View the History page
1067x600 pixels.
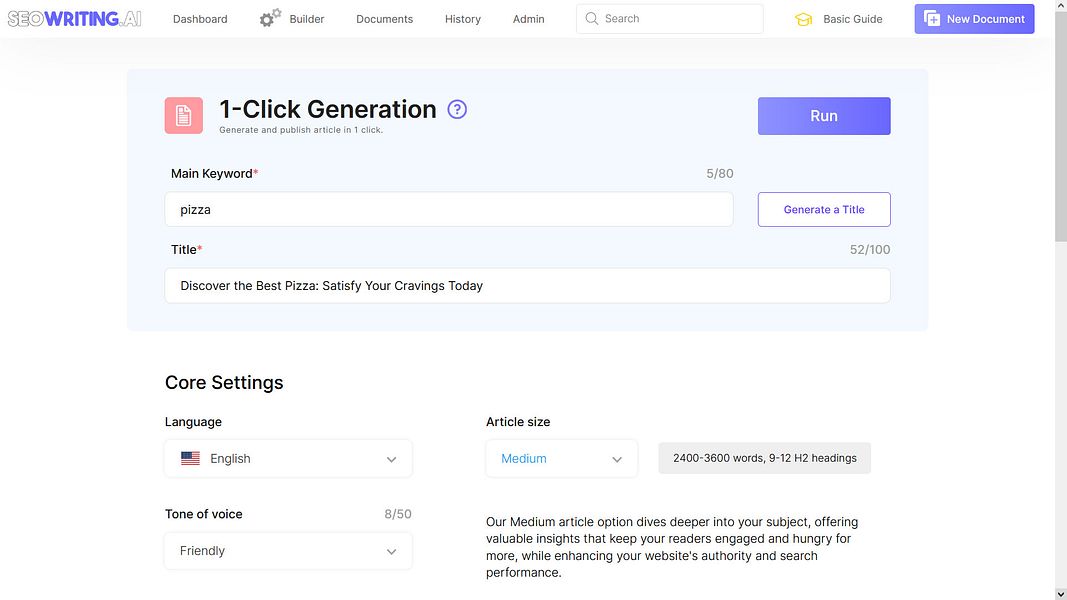(x=462, y=18)
